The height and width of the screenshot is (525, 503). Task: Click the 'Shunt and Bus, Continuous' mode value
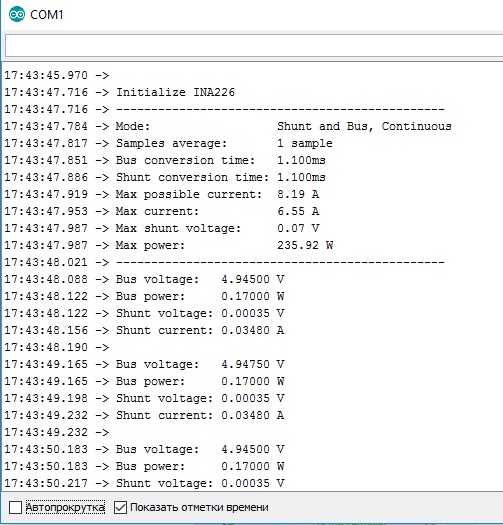pyautogui.click(x=364, y=126)
